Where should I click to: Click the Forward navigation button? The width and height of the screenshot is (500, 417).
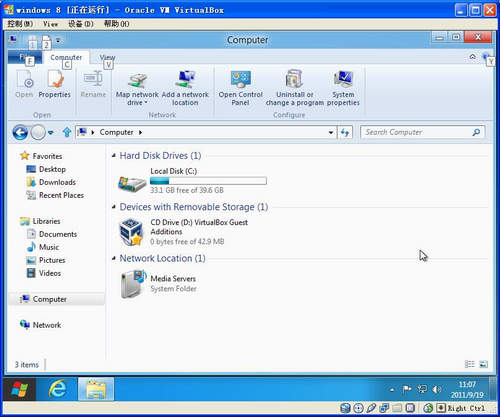[38, 133]
